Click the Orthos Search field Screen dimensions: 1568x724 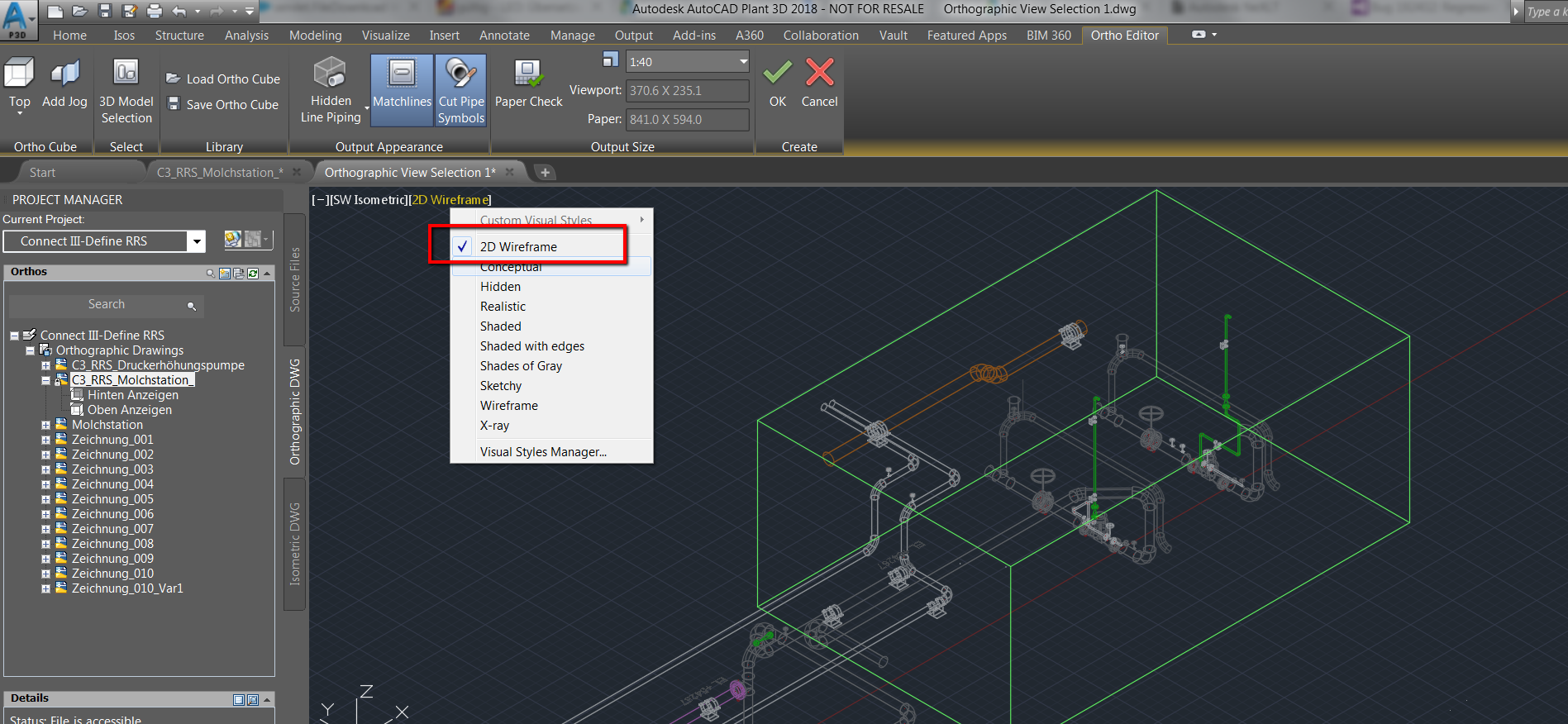point(107,305)
